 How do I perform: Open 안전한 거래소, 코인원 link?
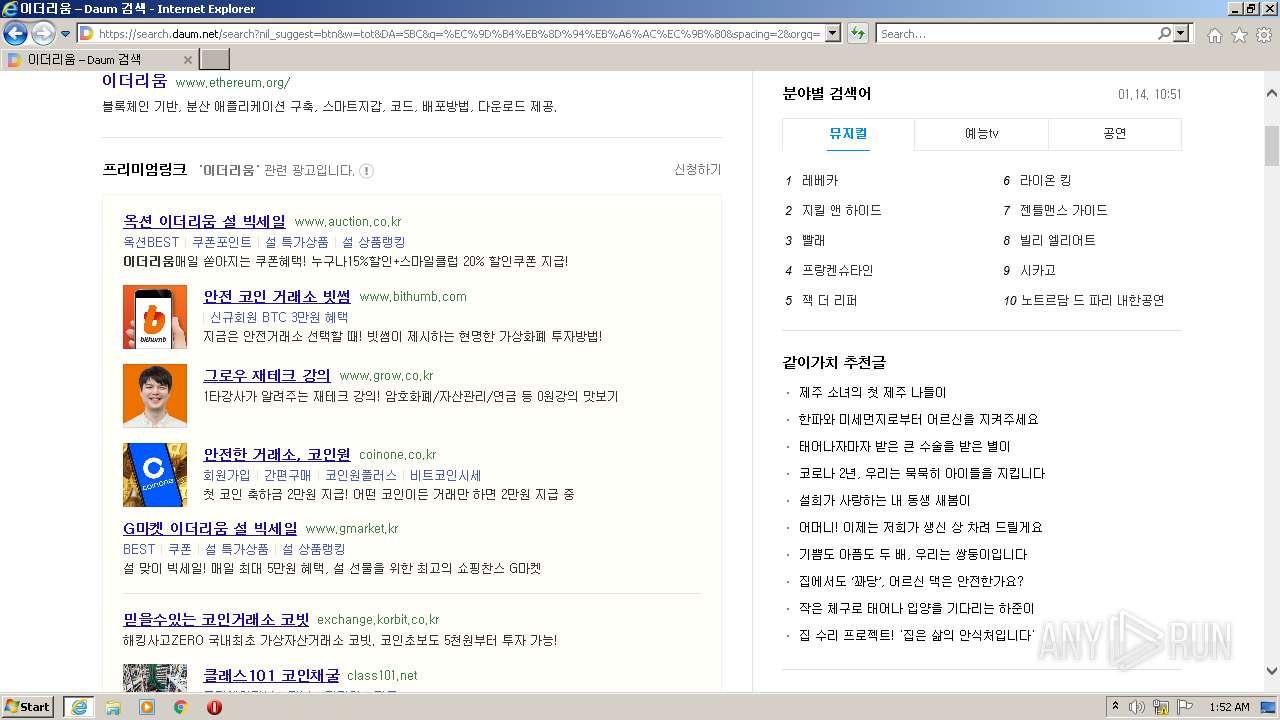(277, 454)
